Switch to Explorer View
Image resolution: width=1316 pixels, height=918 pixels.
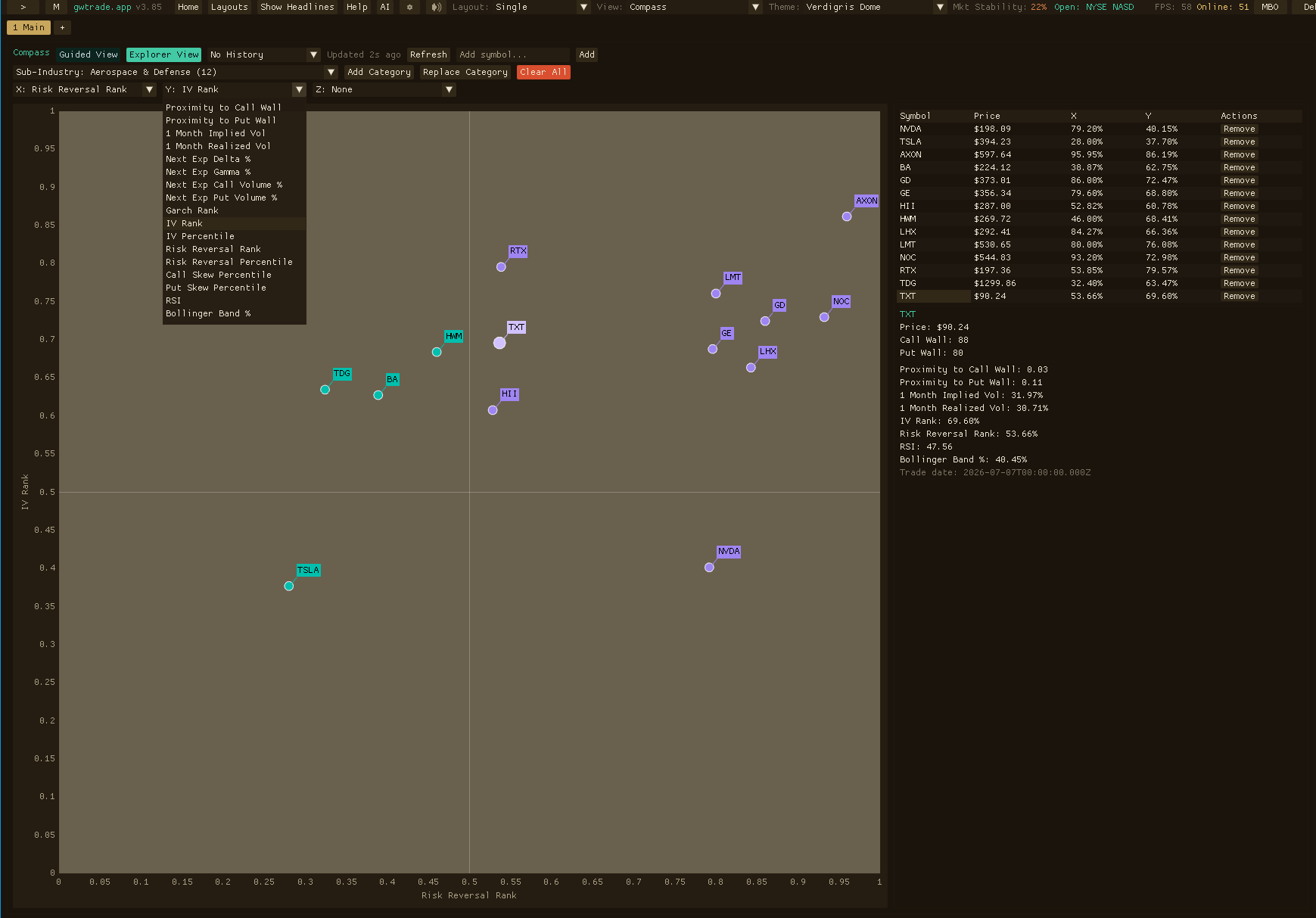click(x=163, y=54)
